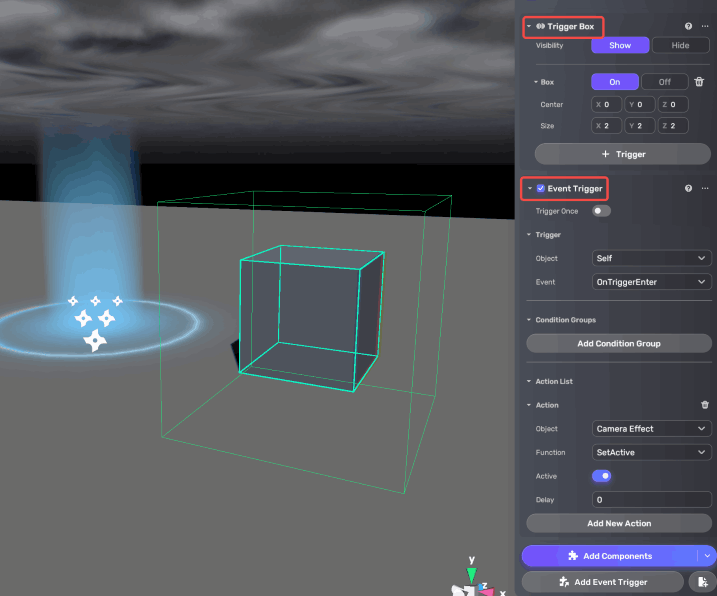Uncheck the Event Trigger checkbox

[540, 188]
